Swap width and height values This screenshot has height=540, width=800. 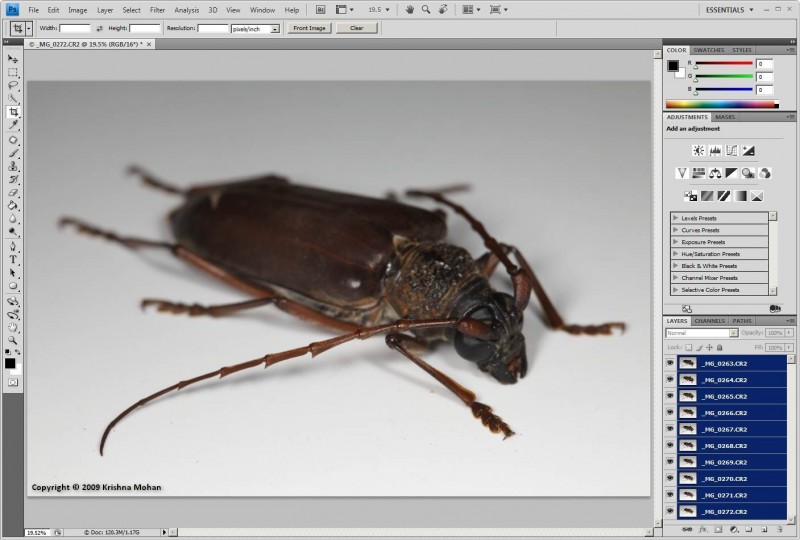click(99, 28)
